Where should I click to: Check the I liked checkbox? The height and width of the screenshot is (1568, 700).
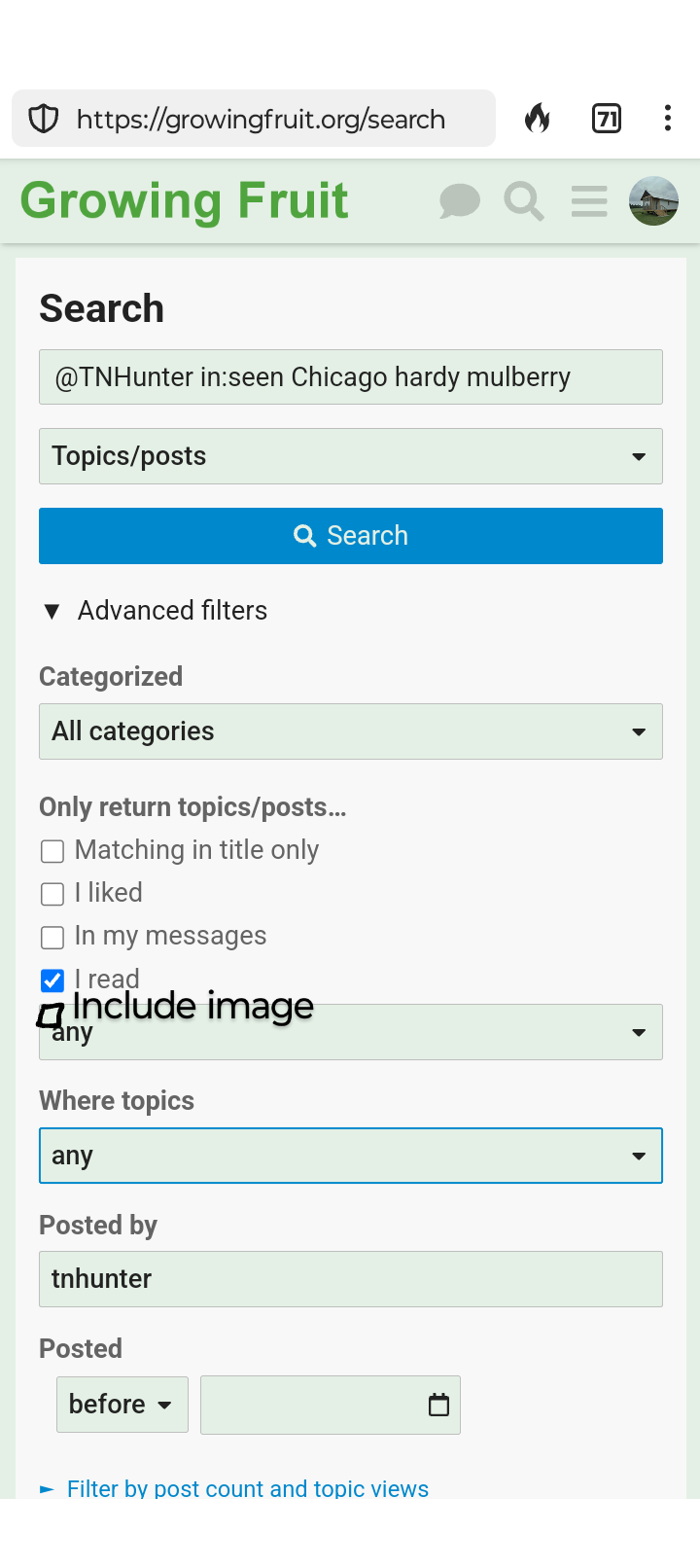(x=52, y=894)
